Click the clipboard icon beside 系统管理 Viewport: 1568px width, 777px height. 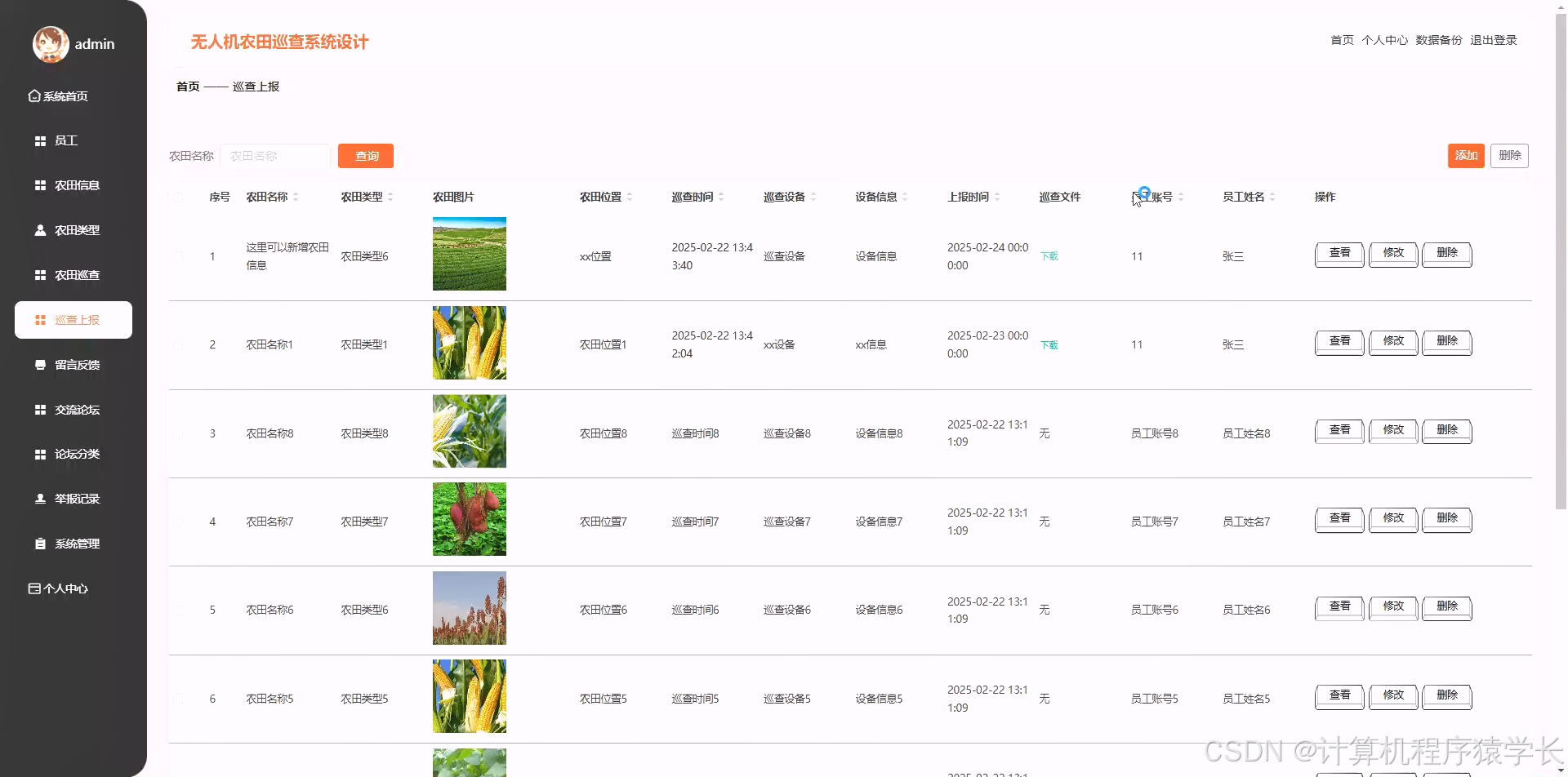click(40, 544)
